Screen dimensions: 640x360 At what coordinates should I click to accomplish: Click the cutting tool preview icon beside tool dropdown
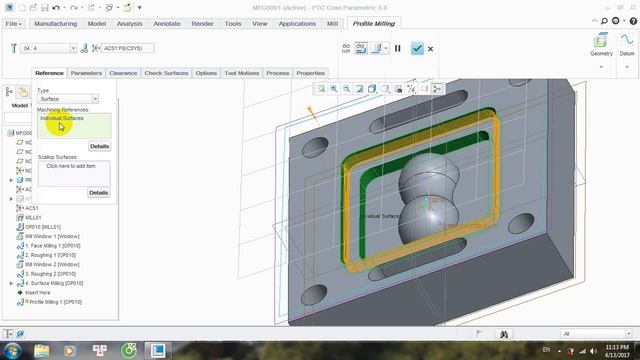[x=84, y=48]
